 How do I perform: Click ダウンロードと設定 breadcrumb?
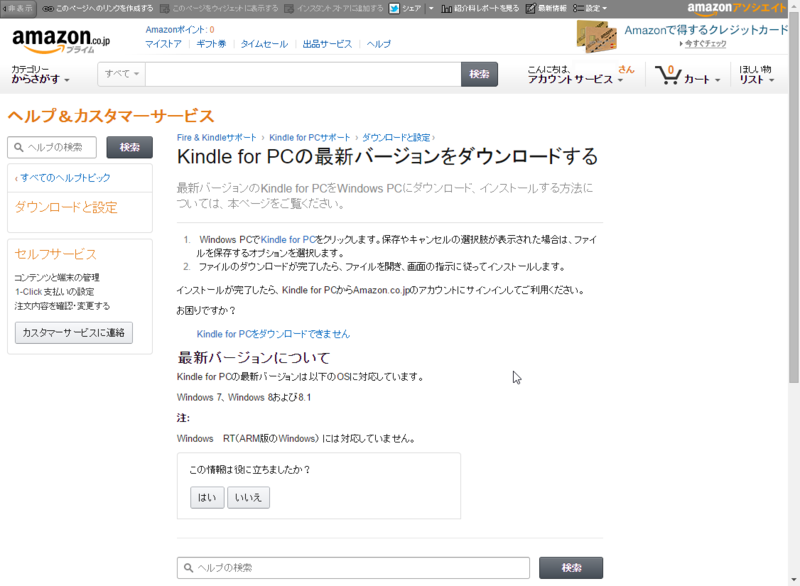pos(396,138)
